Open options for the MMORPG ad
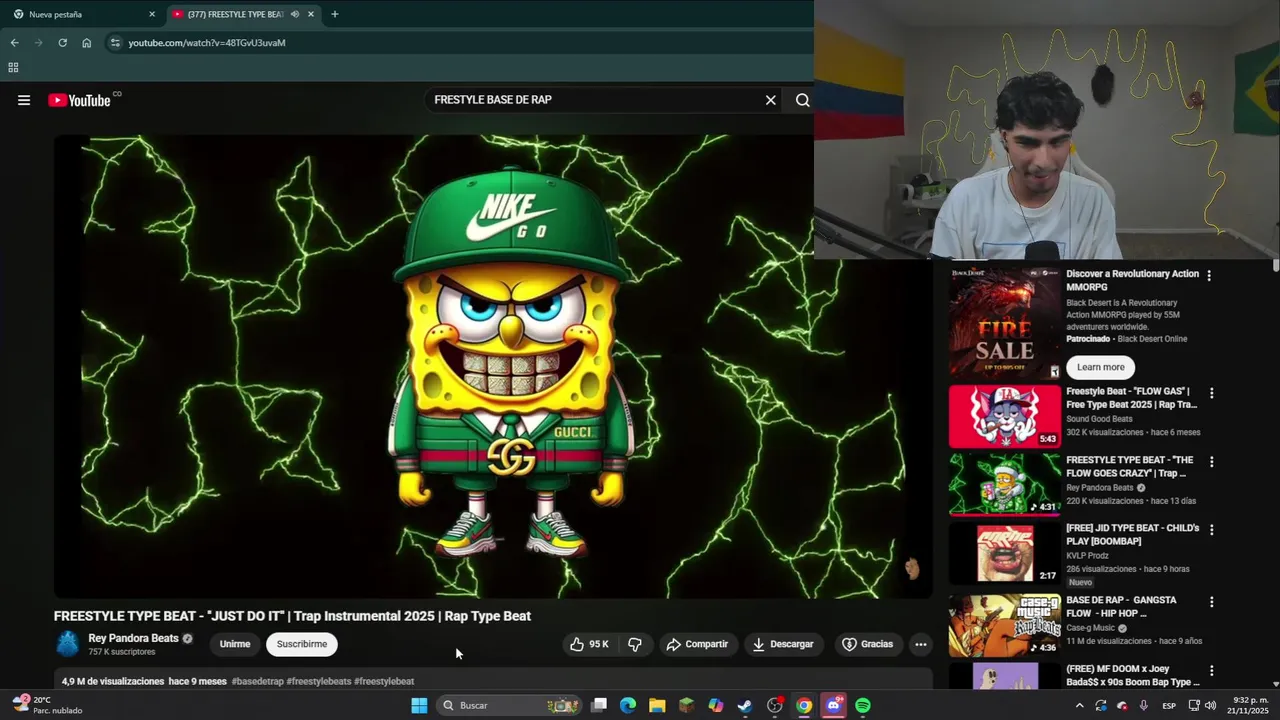 point(1209,276)
